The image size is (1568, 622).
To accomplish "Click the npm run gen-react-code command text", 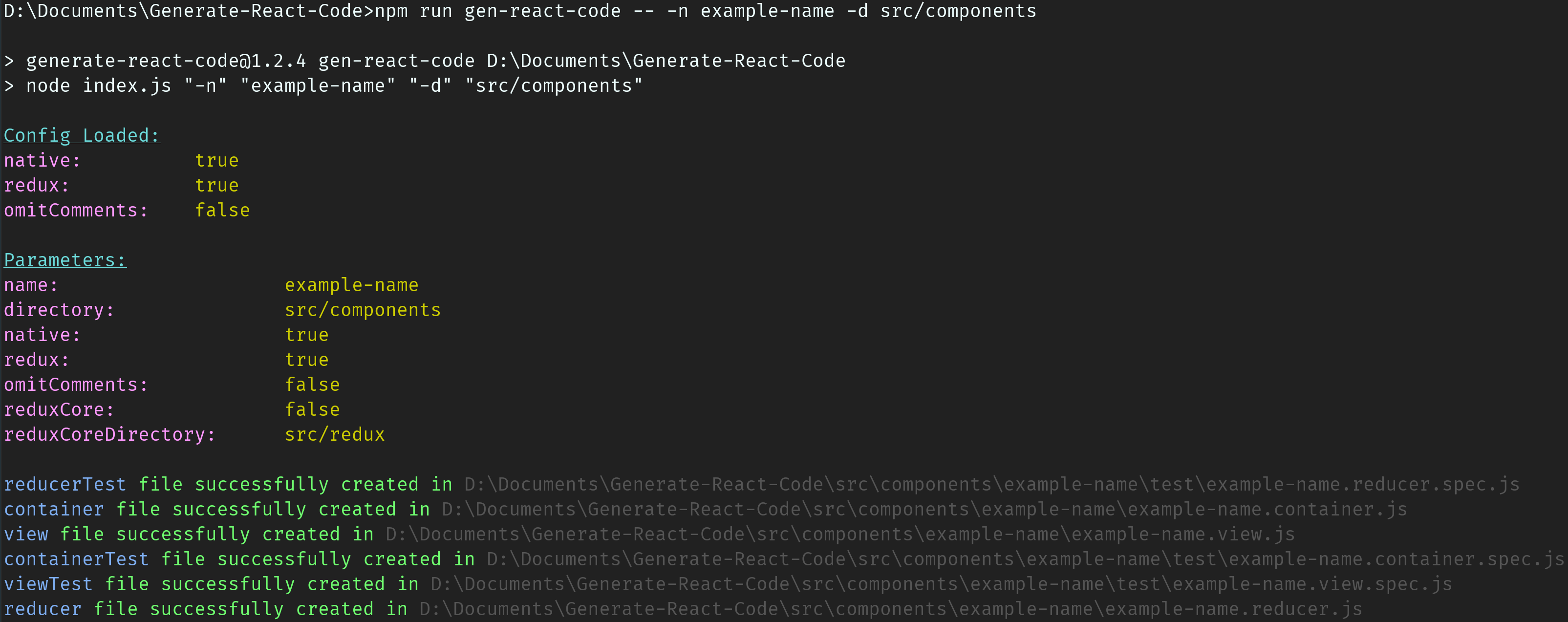I will click(706, 11).
